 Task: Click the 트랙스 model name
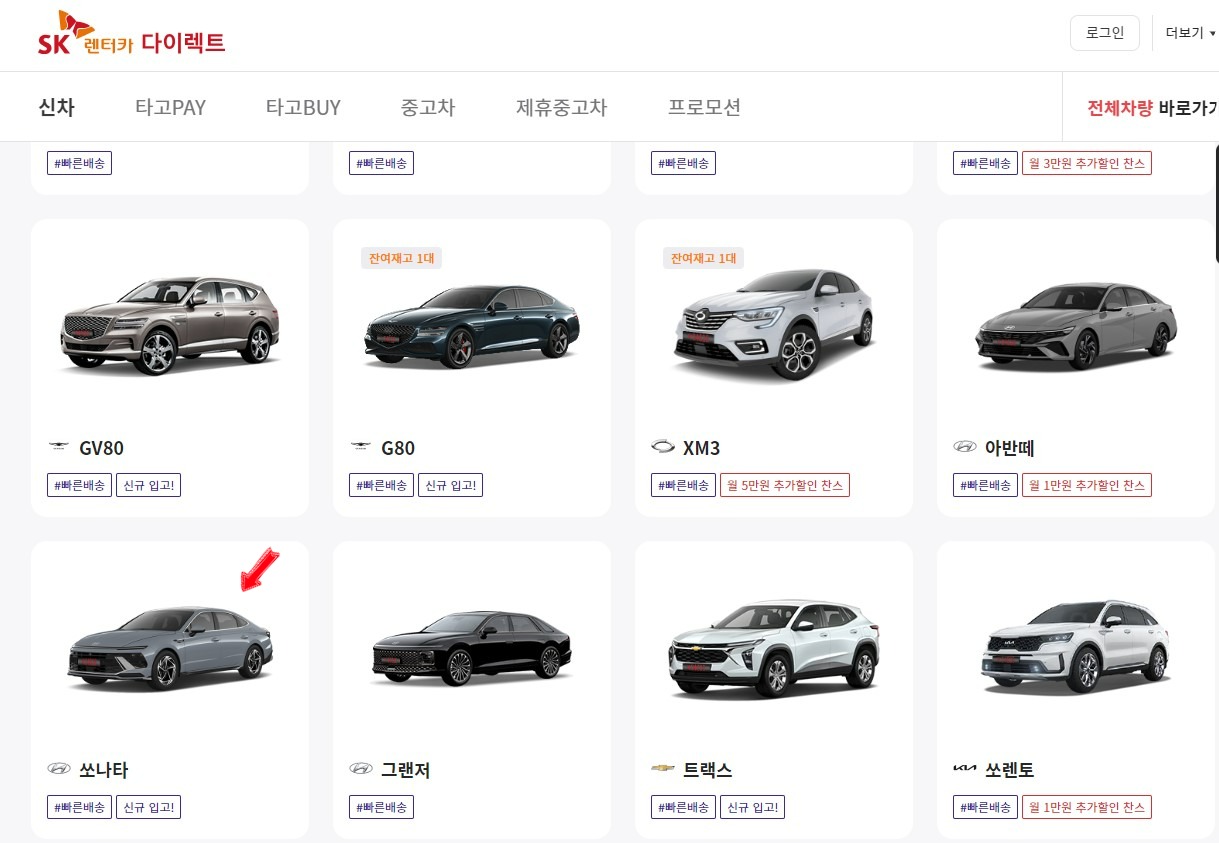point(708,770)
